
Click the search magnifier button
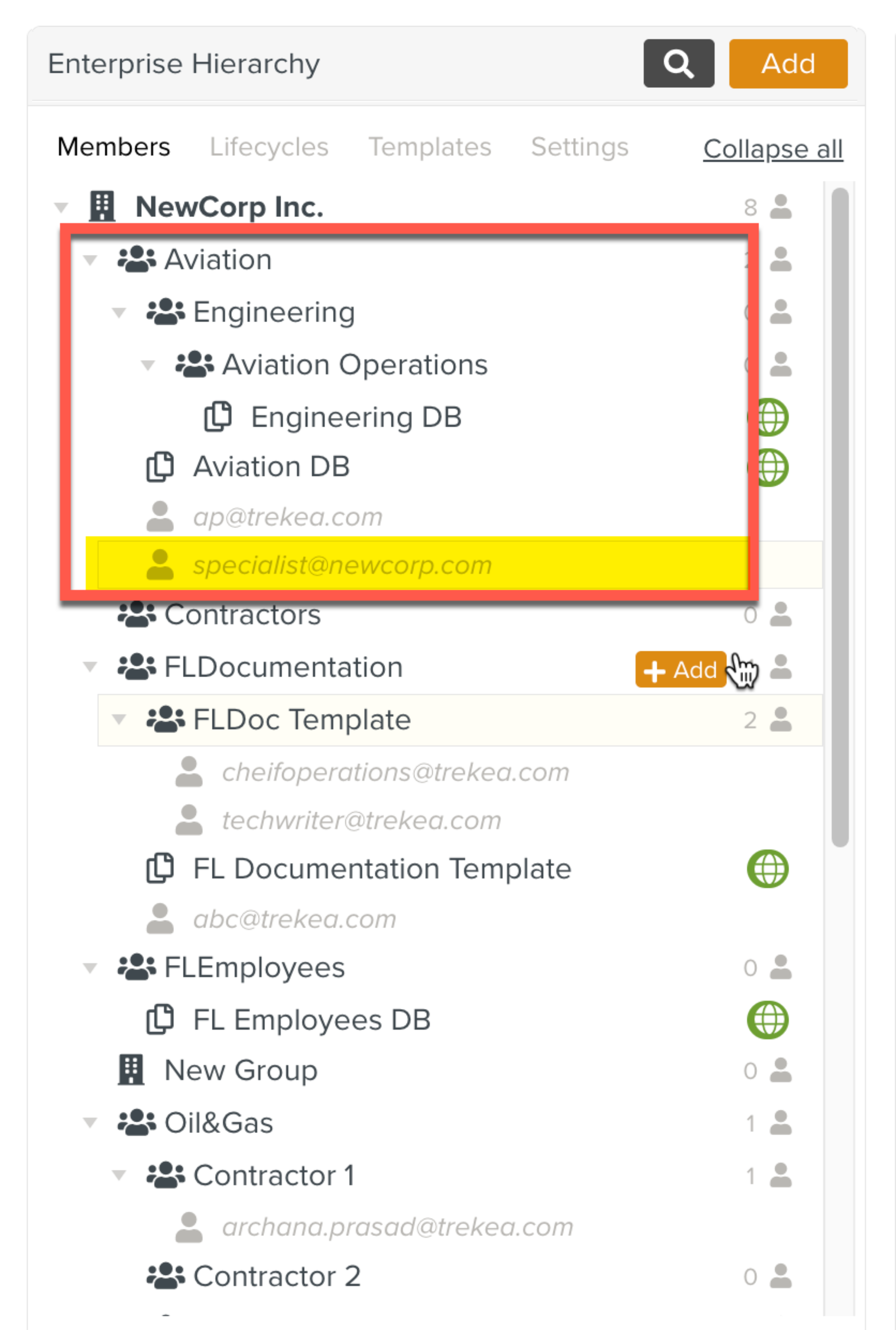679,63
